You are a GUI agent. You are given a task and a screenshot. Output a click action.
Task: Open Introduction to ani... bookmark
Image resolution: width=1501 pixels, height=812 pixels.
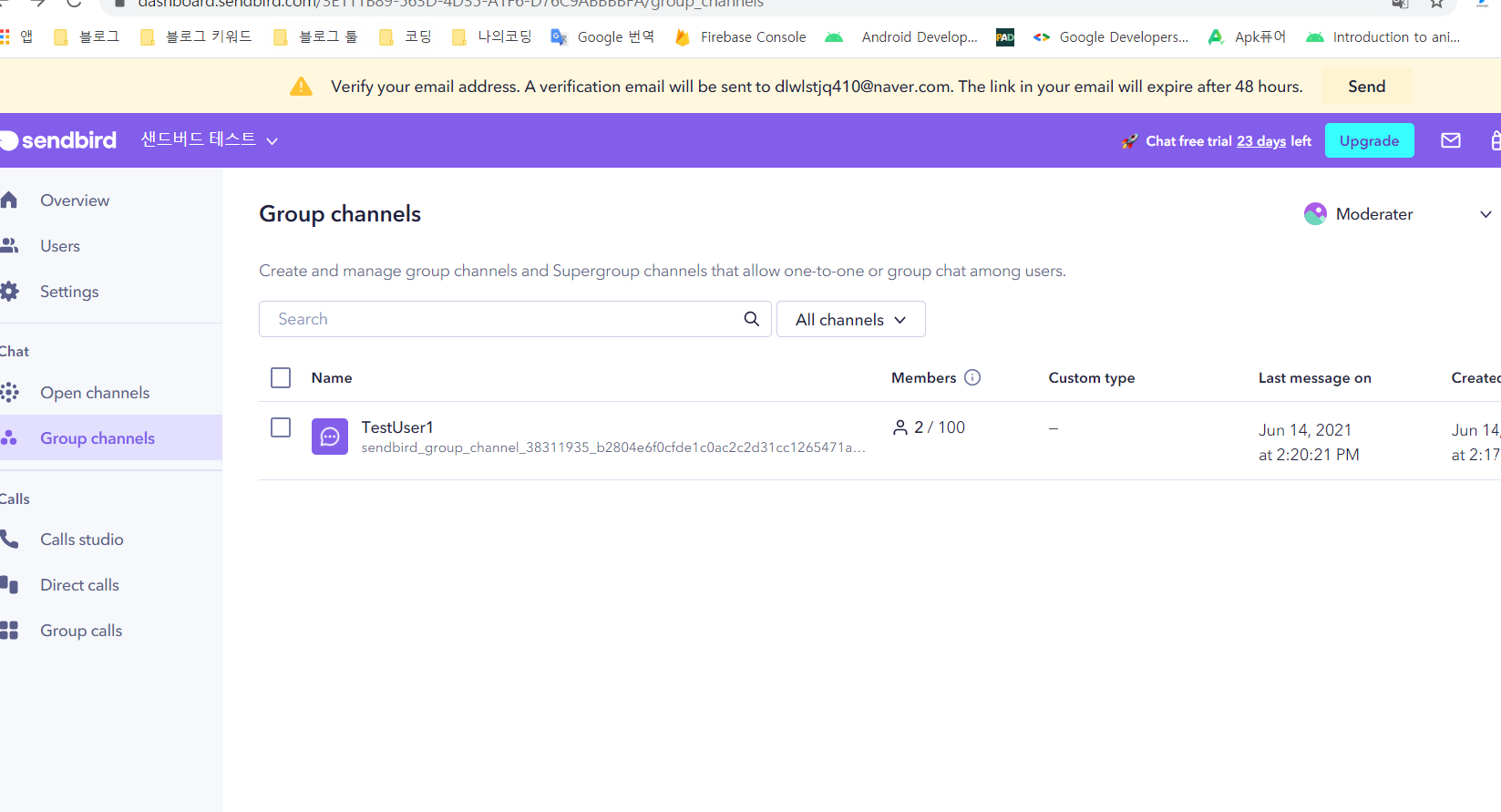coord(1383,37)
